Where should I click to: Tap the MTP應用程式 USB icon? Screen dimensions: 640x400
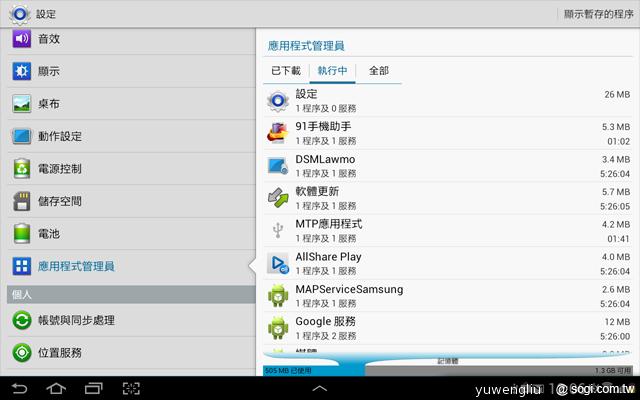278,231
